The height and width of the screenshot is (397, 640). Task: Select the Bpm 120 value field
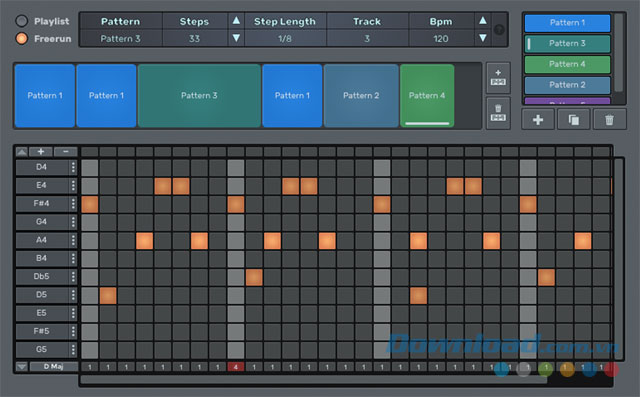(441, 38)
